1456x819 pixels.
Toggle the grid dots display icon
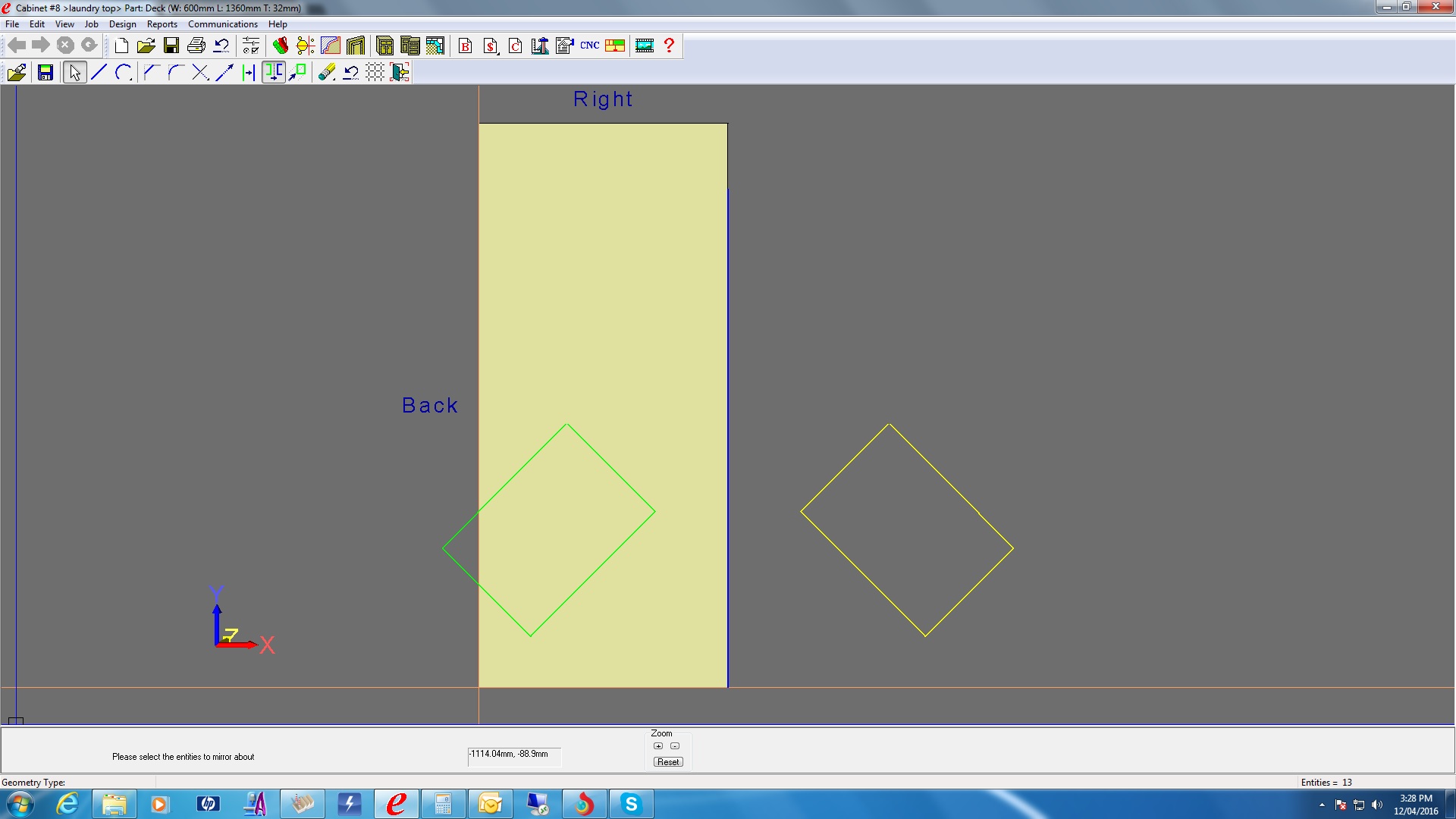375,72
